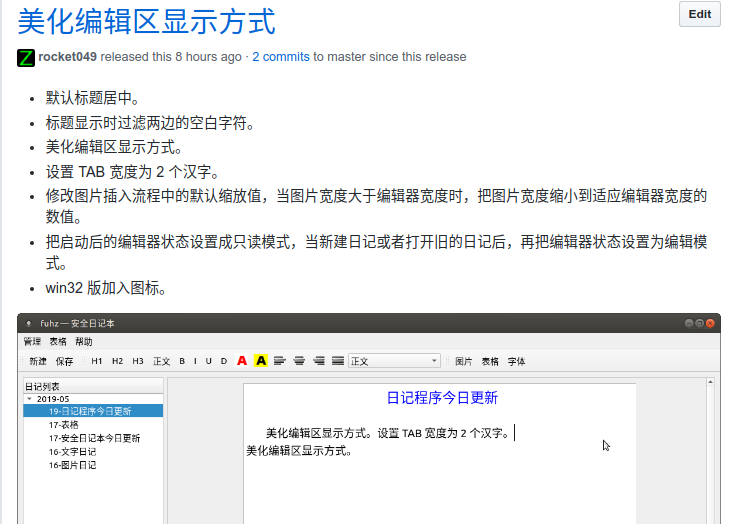Collapse the 2019-05 tree node arrow
This screenshot has height=524, width=735.
pyautogui.click(x=30, y=399)
